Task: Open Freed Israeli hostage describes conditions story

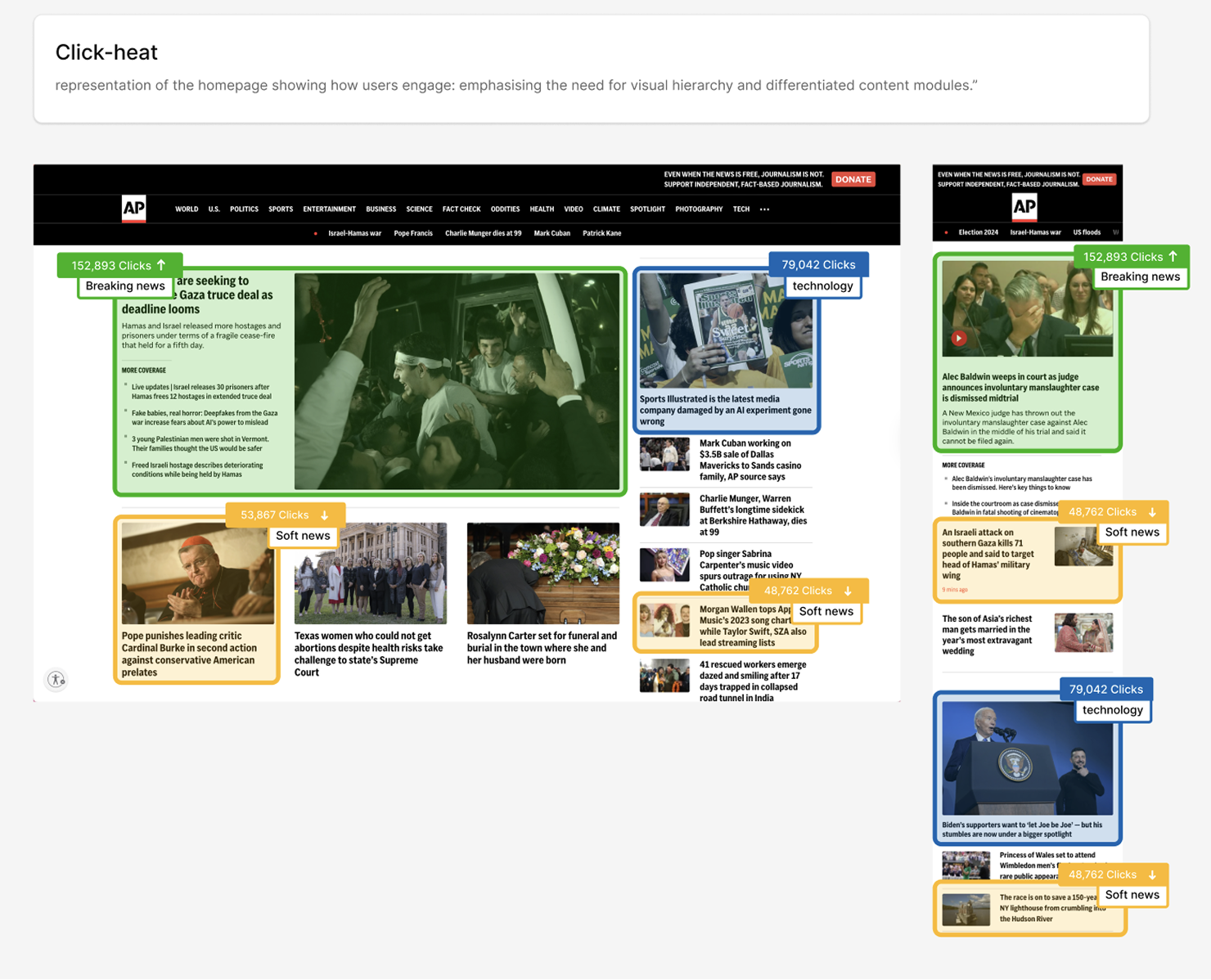Action: pos(197,470)
